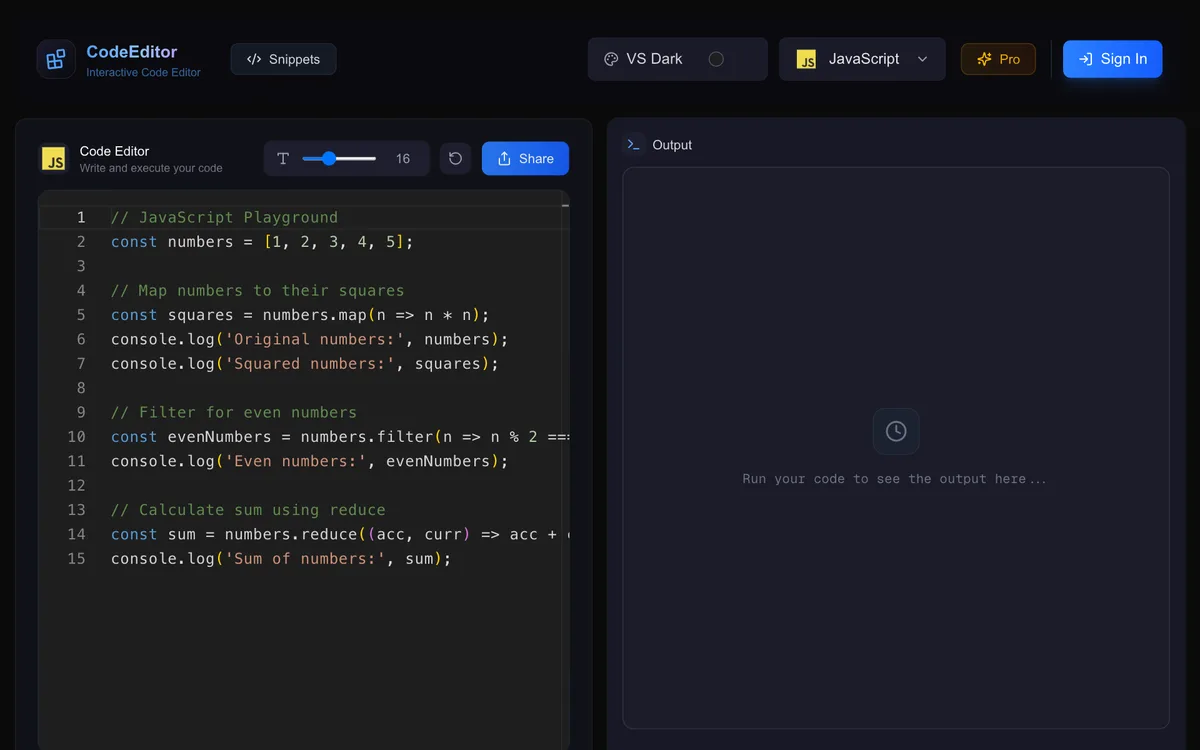The width and height of the screenshot is (1200, 750).
Task: Click the reset code icon button
Action: point(455,159)
